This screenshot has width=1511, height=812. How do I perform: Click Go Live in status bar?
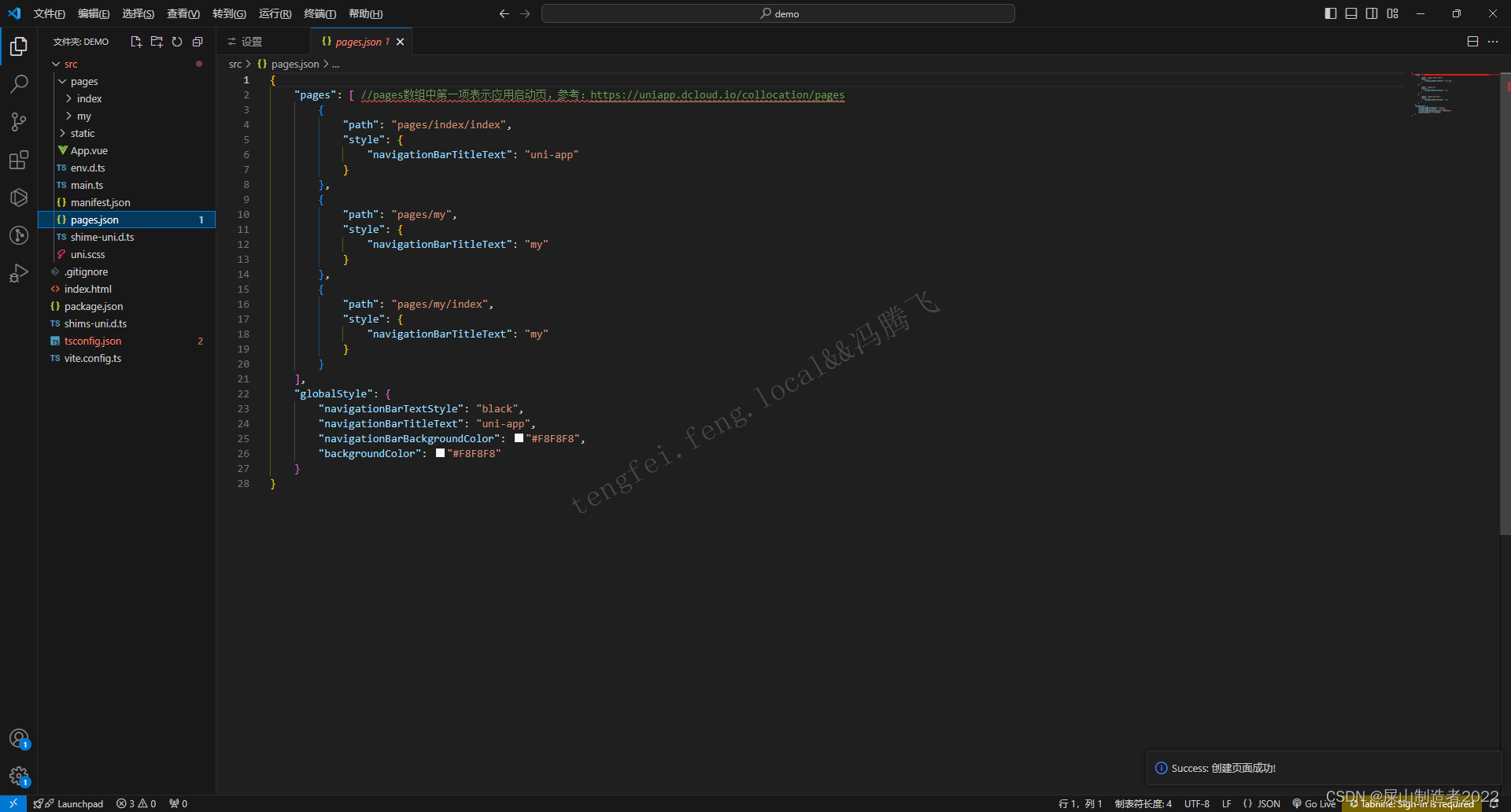[1313, 803]
